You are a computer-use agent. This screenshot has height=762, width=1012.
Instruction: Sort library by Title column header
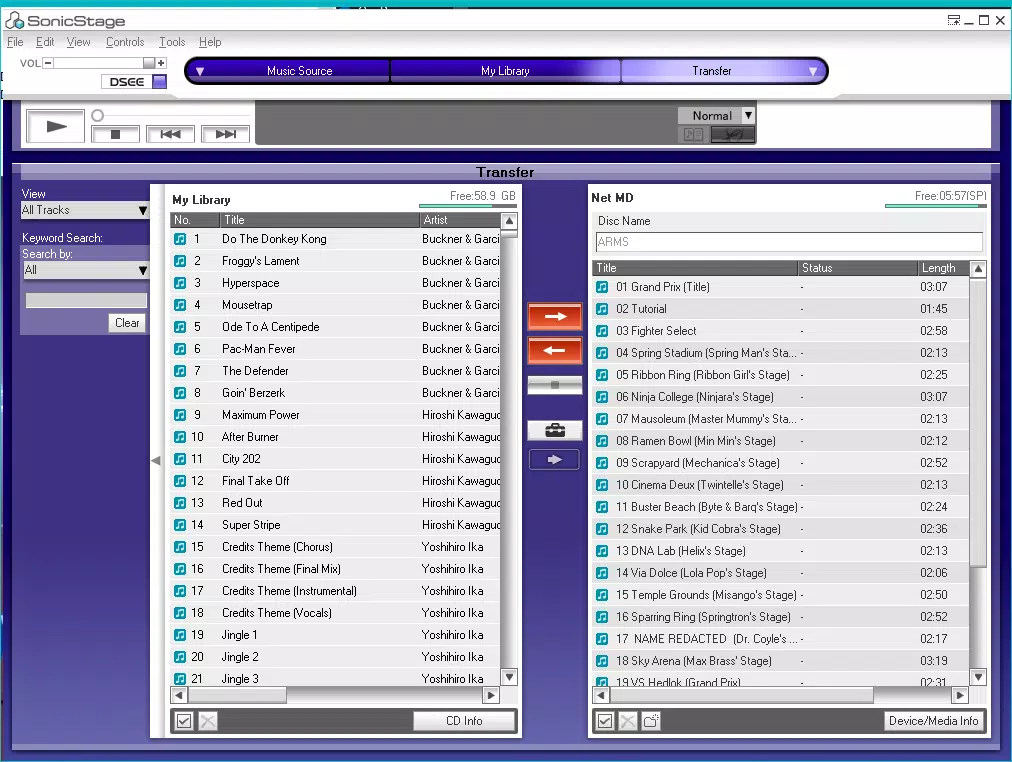coord(319,220)
